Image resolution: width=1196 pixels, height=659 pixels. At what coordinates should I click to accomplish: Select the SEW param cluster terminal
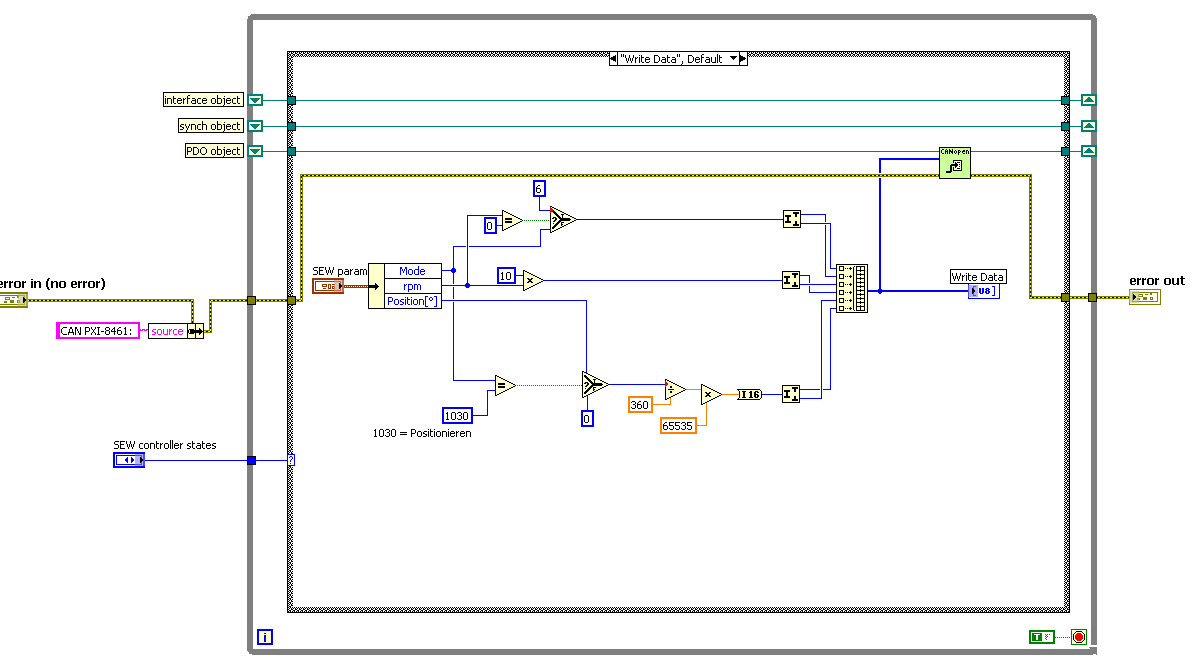[328, 286]
